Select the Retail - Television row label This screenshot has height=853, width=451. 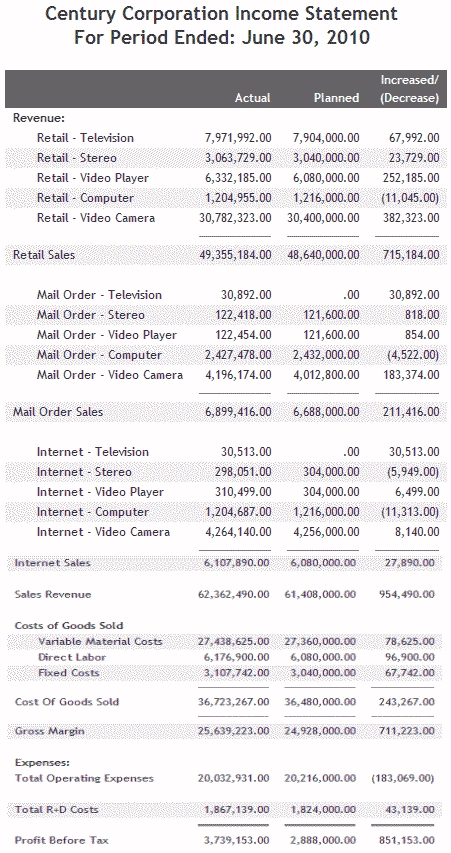(x=85, y=138)
